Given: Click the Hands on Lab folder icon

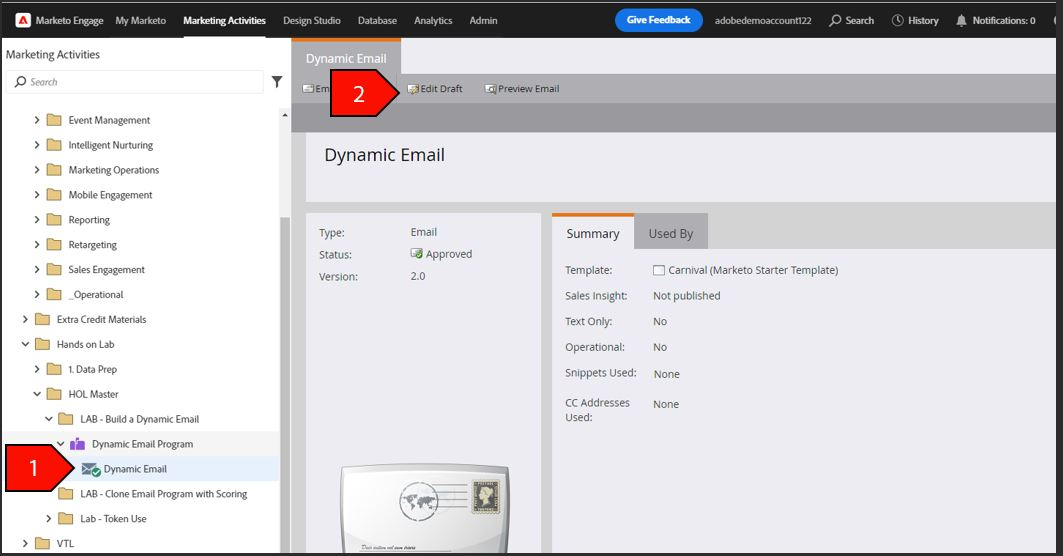Looking at the screenshot, I should pos(43,344).
